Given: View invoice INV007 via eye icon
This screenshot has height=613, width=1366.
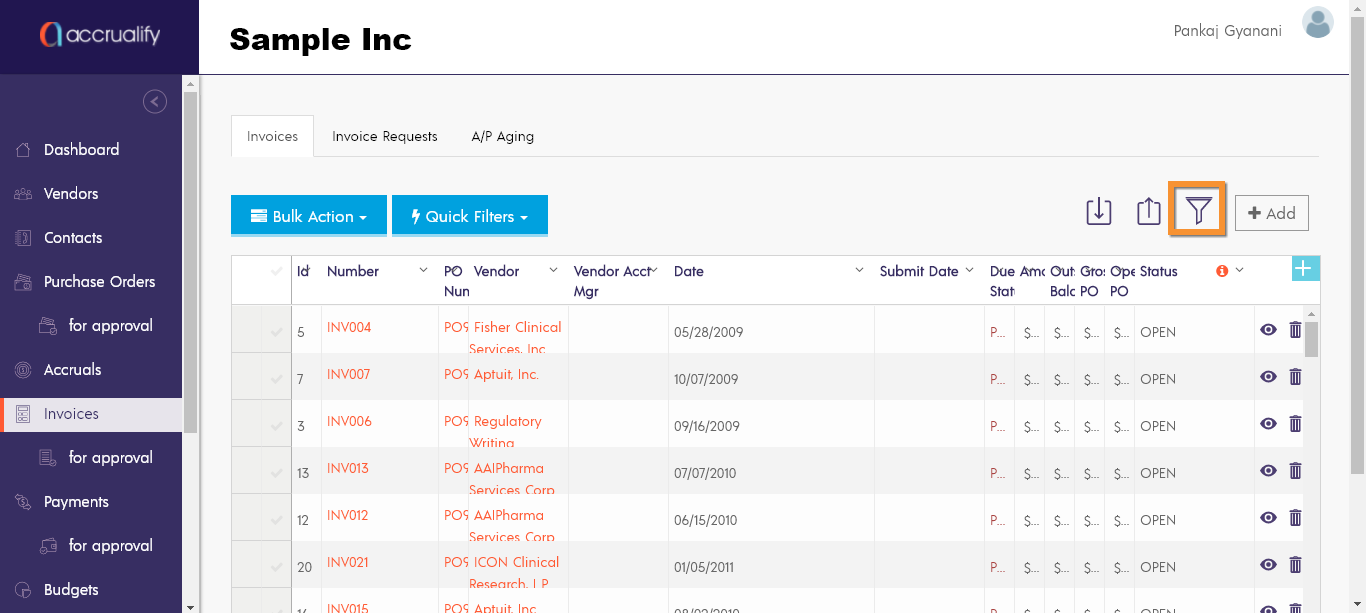Looking at the screenshot, I should tap(1268, 377).
